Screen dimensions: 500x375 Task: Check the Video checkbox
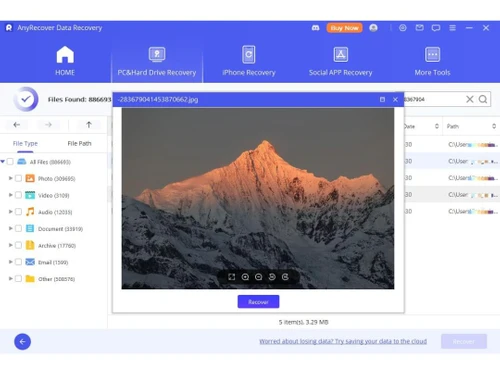coord(18,195)
